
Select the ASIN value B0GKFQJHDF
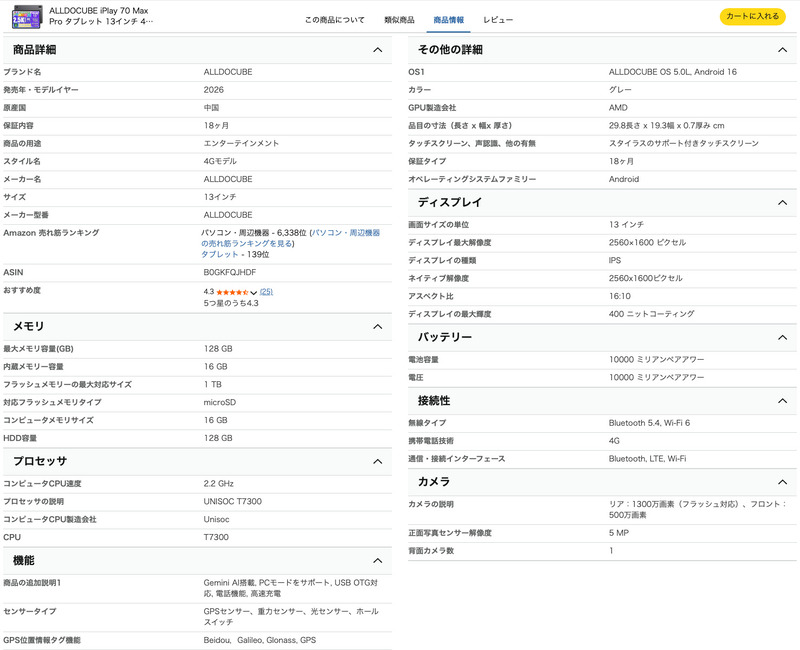pos(230,272)
